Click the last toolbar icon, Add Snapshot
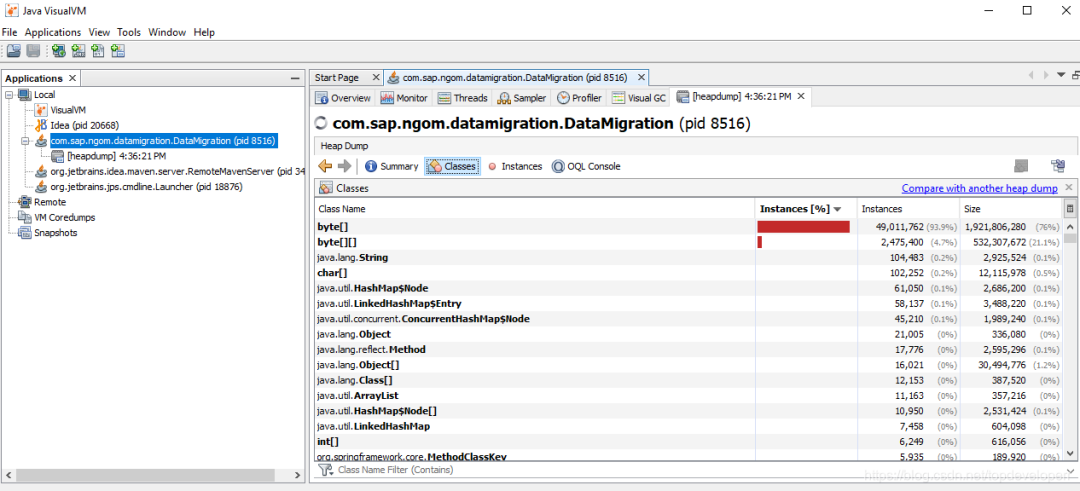 118,50
